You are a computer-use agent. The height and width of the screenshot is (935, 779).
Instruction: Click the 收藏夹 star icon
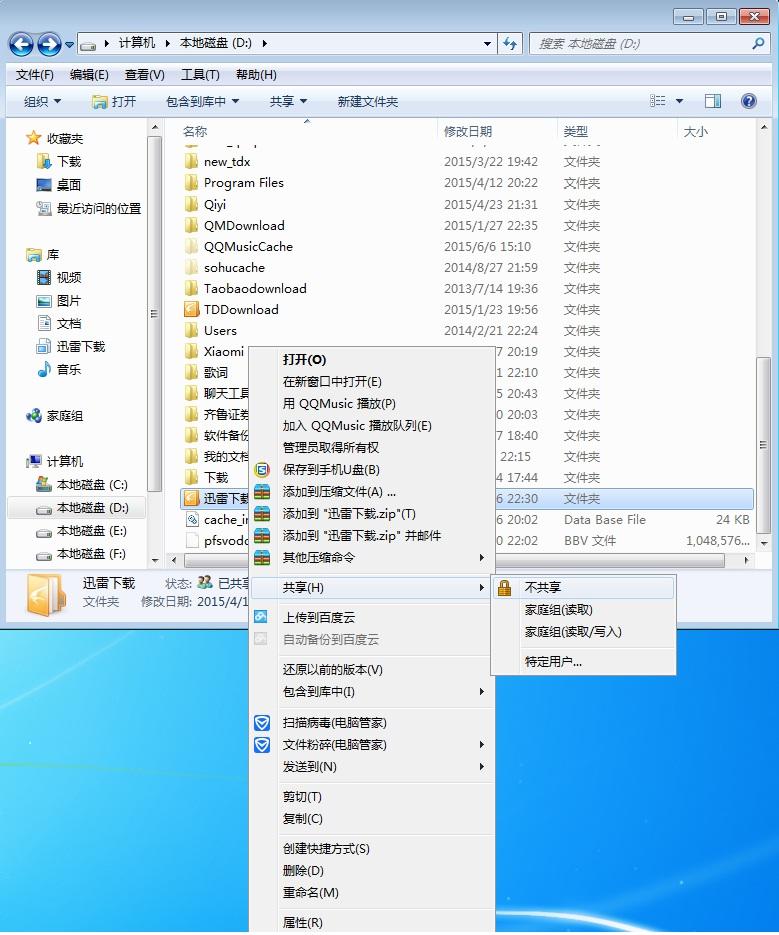click(x=33, y=138)
